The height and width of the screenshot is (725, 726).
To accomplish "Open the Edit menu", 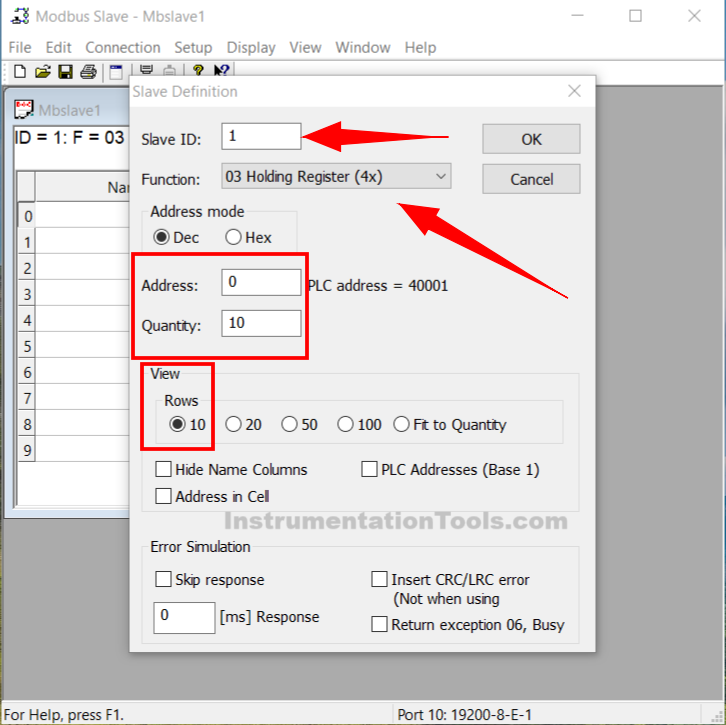I will pyautogui.click(x=58, y=47).
